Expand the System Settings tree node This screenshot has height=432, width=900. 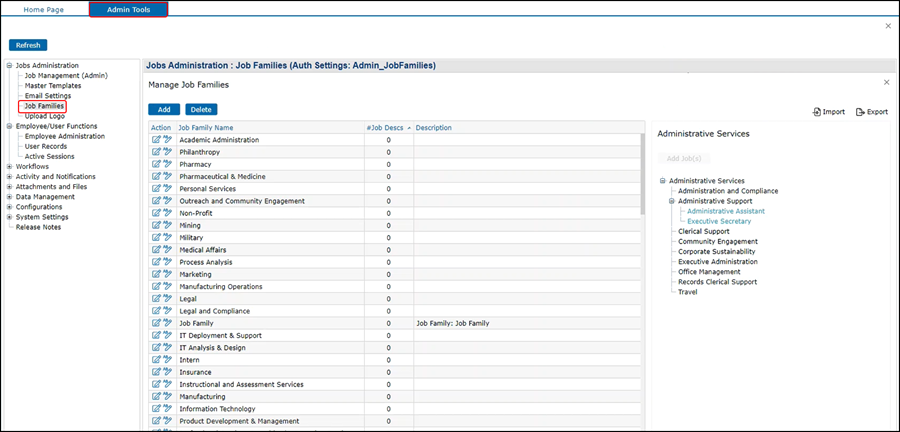coord(9,217)
